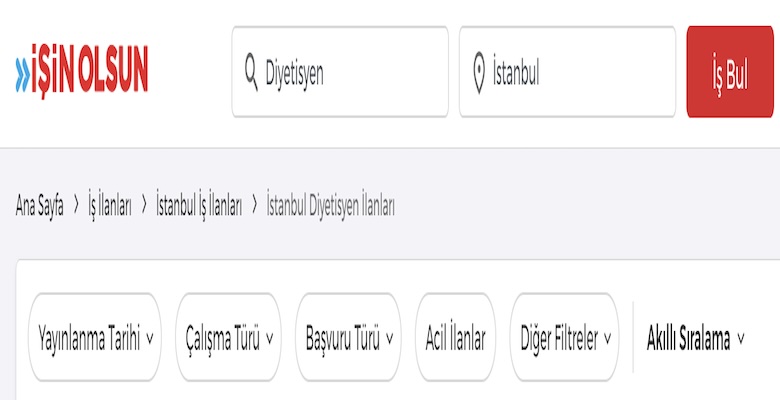
Task: Open İş İlanları breadcrumb link
Action: click(110, 206)
